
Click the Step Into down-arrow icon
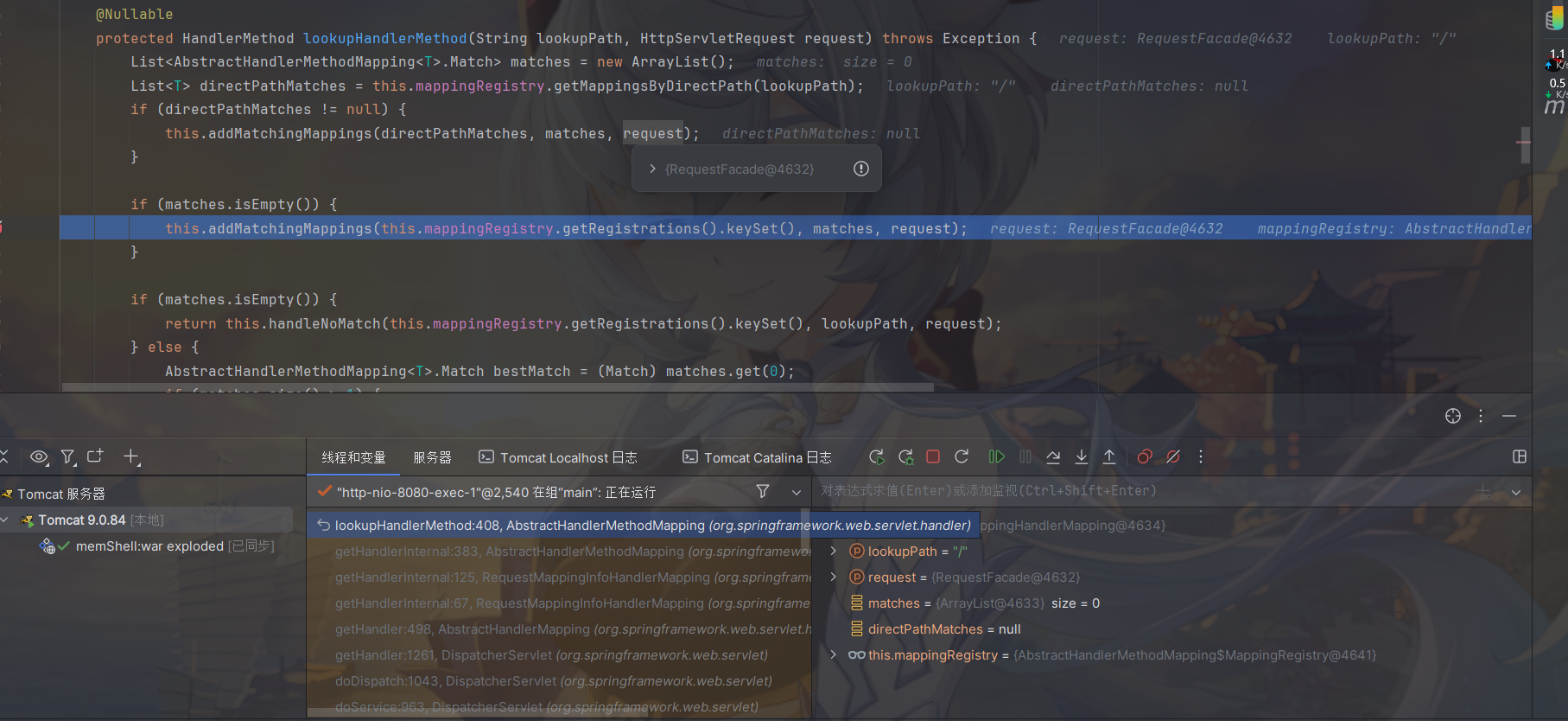coord(1082,456)
